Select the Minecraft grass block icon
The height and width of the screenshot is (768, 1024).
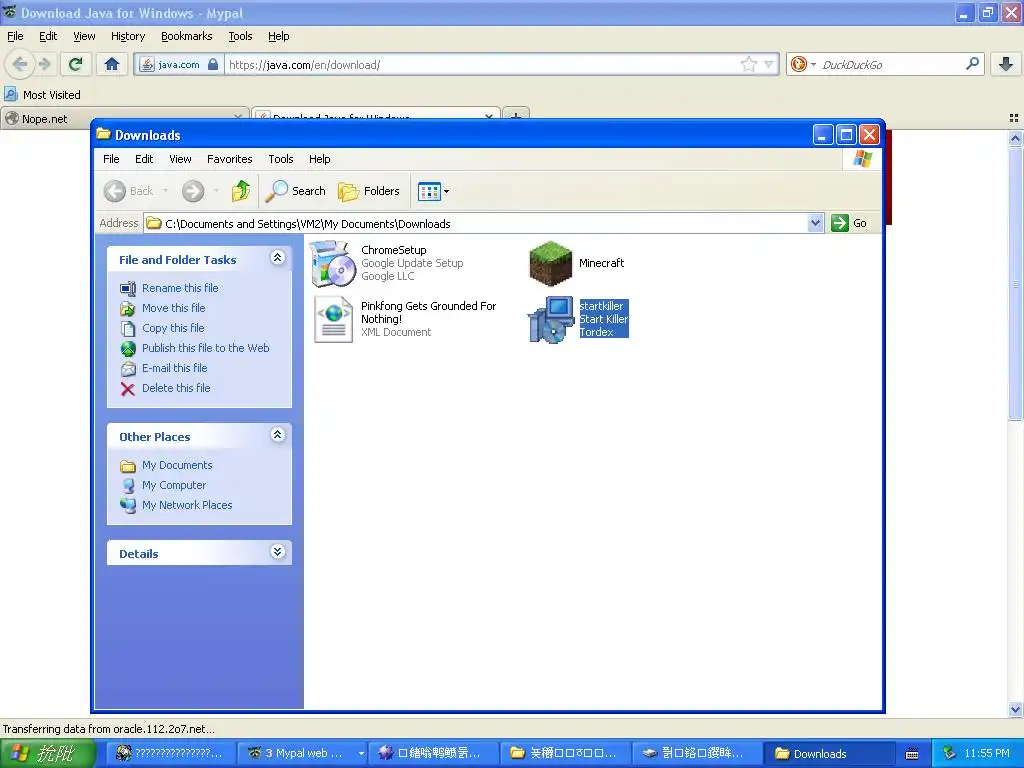551,263
